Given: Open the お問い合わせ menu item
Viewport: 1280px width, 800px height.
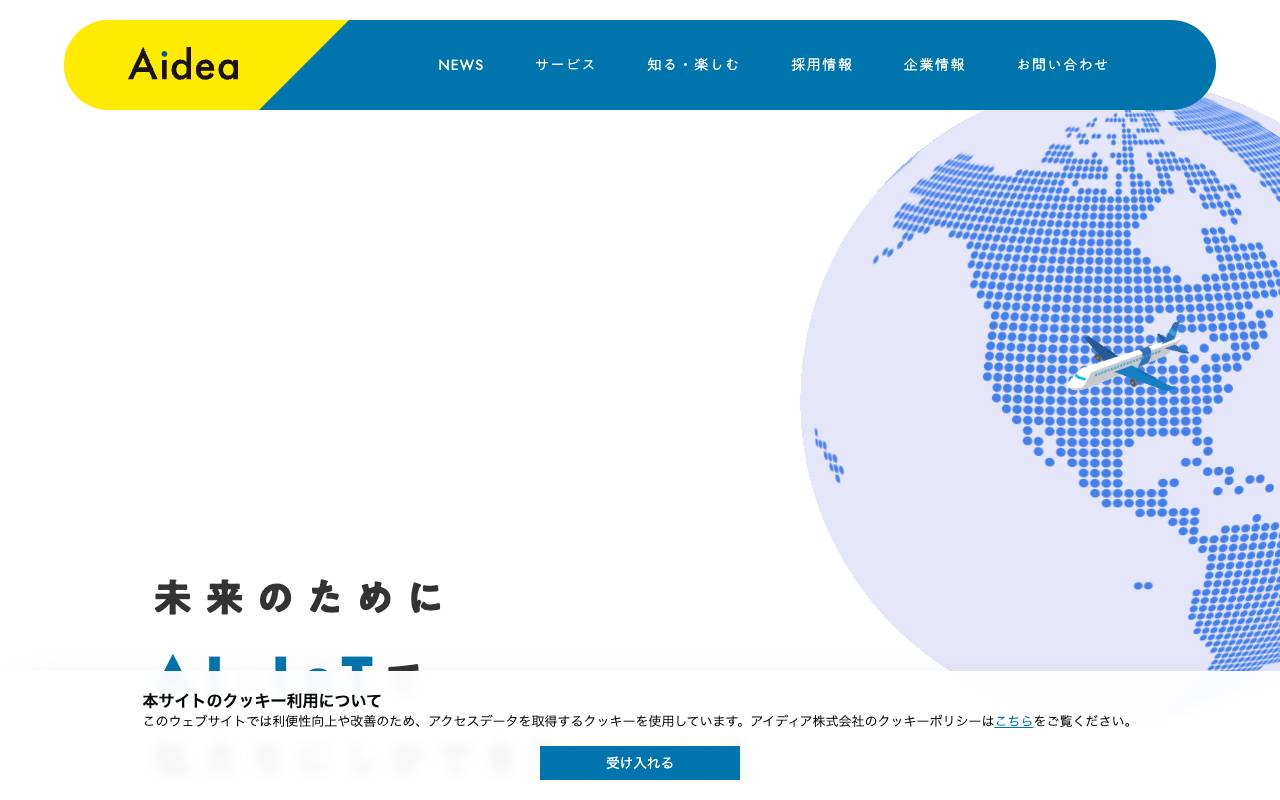Looking at the screenshot, I should (x=1063, y=65).
